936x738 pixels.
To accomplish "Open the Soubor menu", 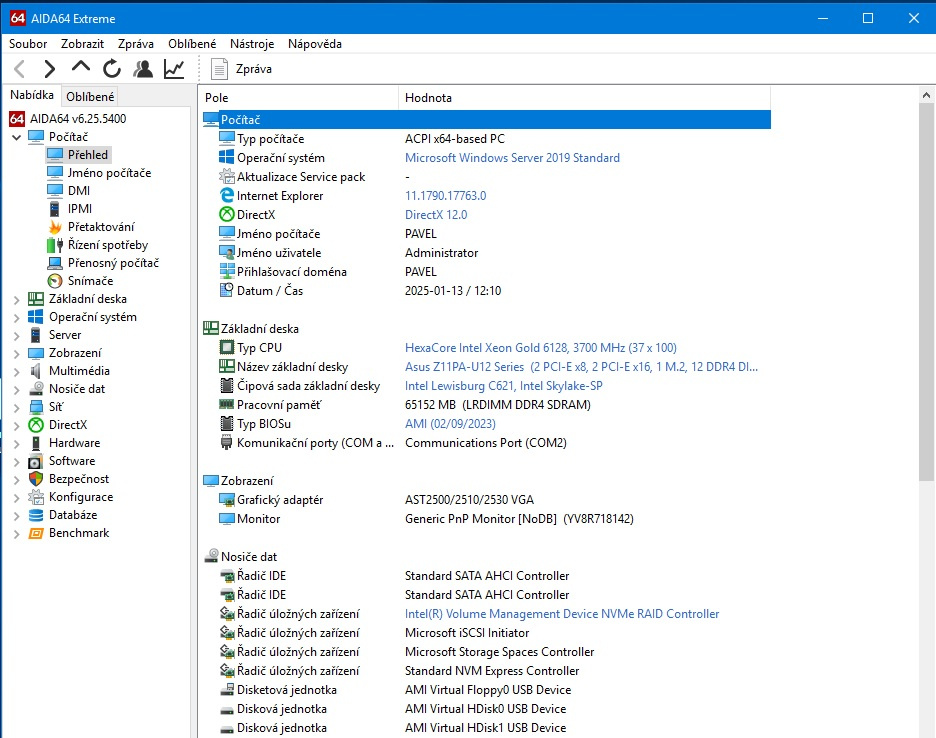I will click(x=28, y=44).
